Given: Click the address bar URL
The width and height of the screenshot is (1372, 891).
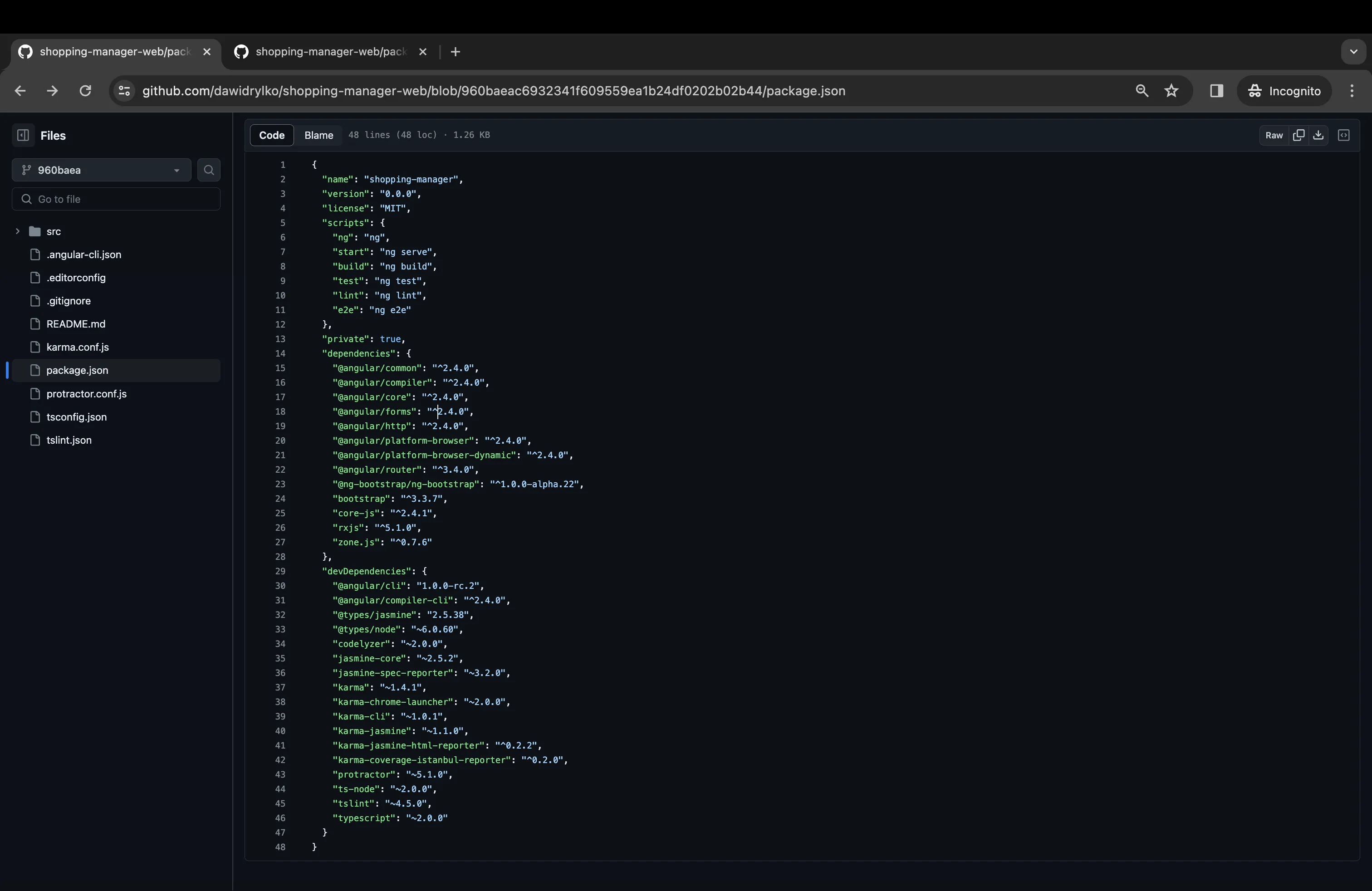Looking at the screenshot, I should [494, 91].
